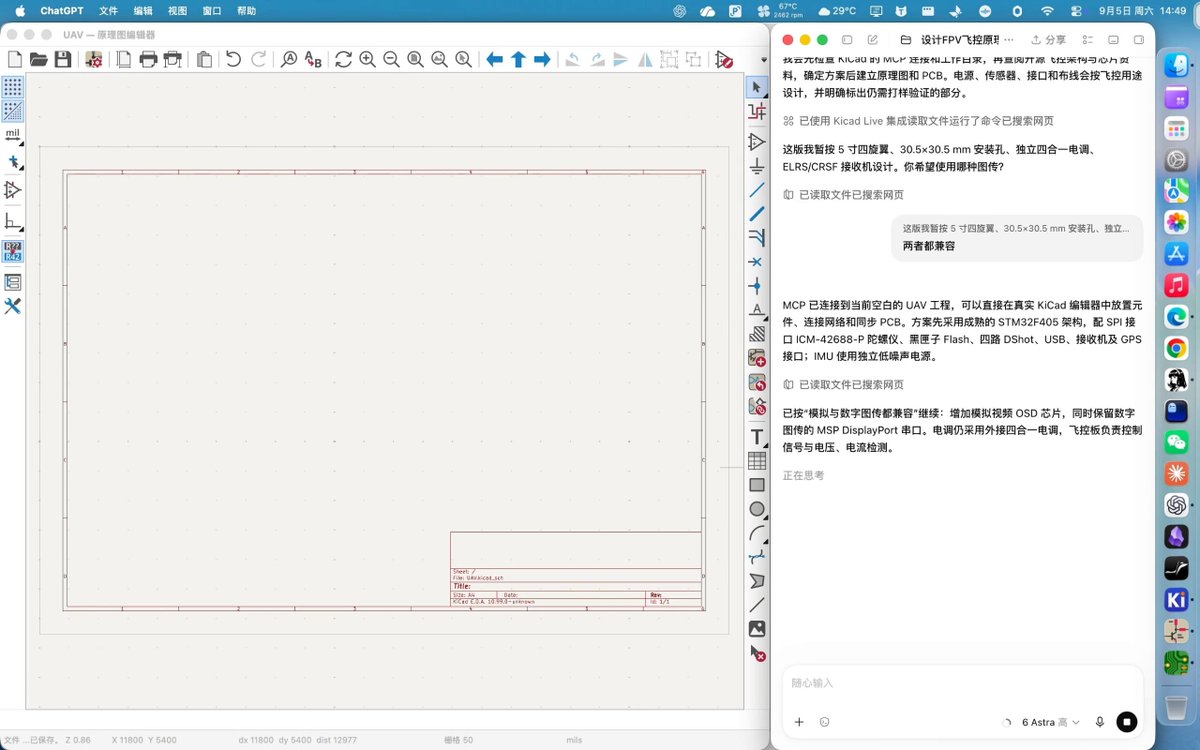Image resolution: width=1200 pixels, height=750 pixels.
Task: Open the 6 Astra model selector
Action: [x=1050, y=722]
